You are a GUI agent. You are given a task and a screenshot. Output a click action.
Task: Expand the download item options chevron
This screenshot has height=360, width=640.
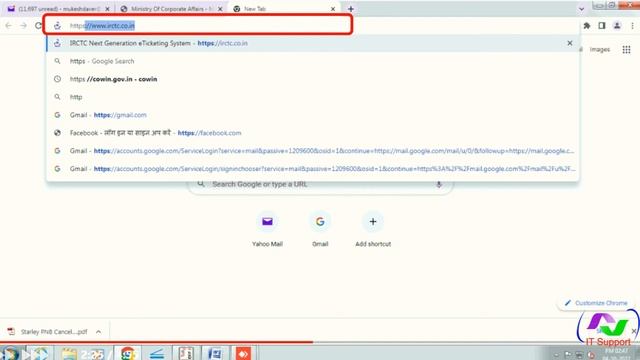98,332
